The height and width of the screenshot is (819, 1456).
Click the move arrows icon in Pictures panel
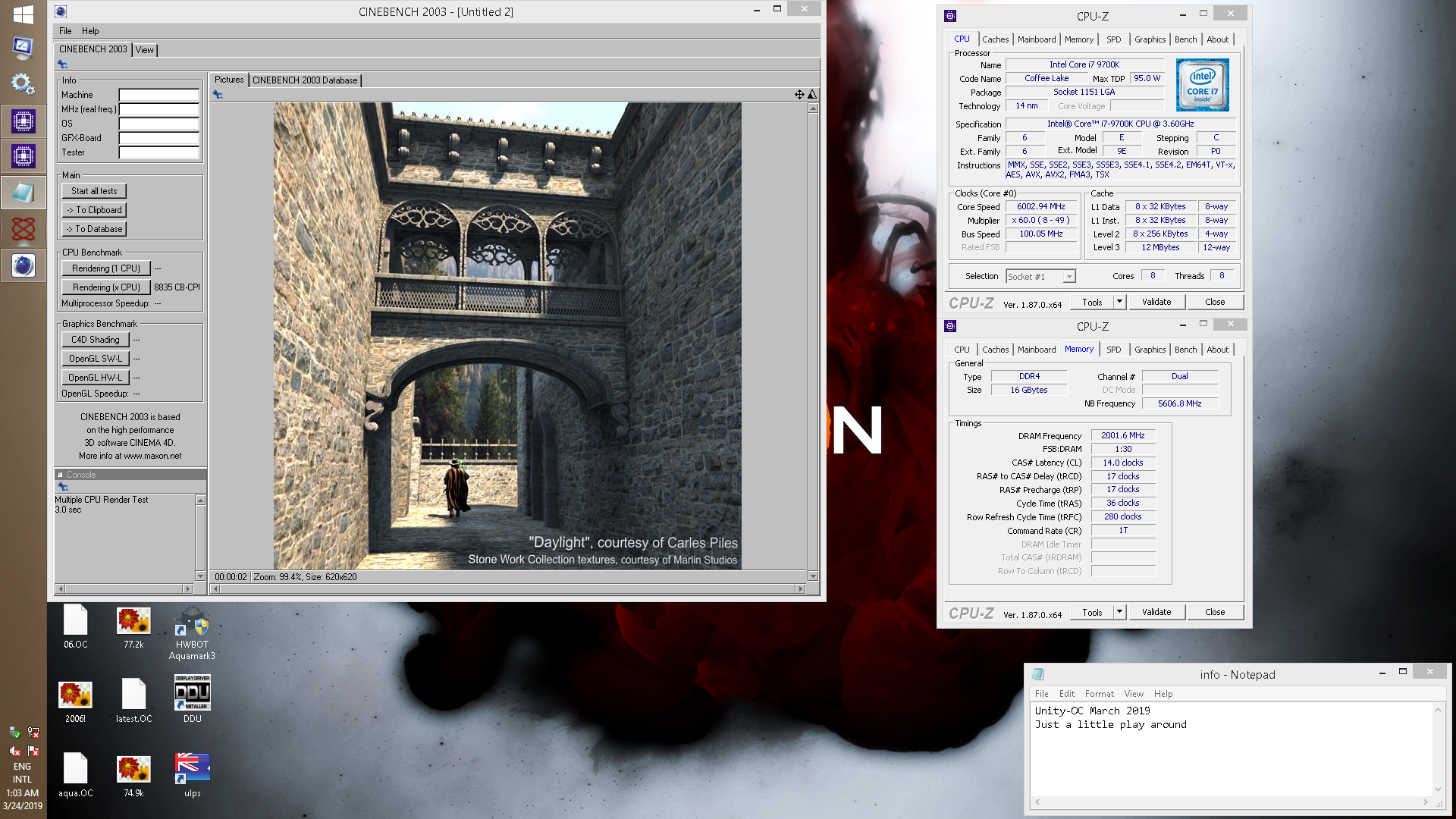[799, 94]
